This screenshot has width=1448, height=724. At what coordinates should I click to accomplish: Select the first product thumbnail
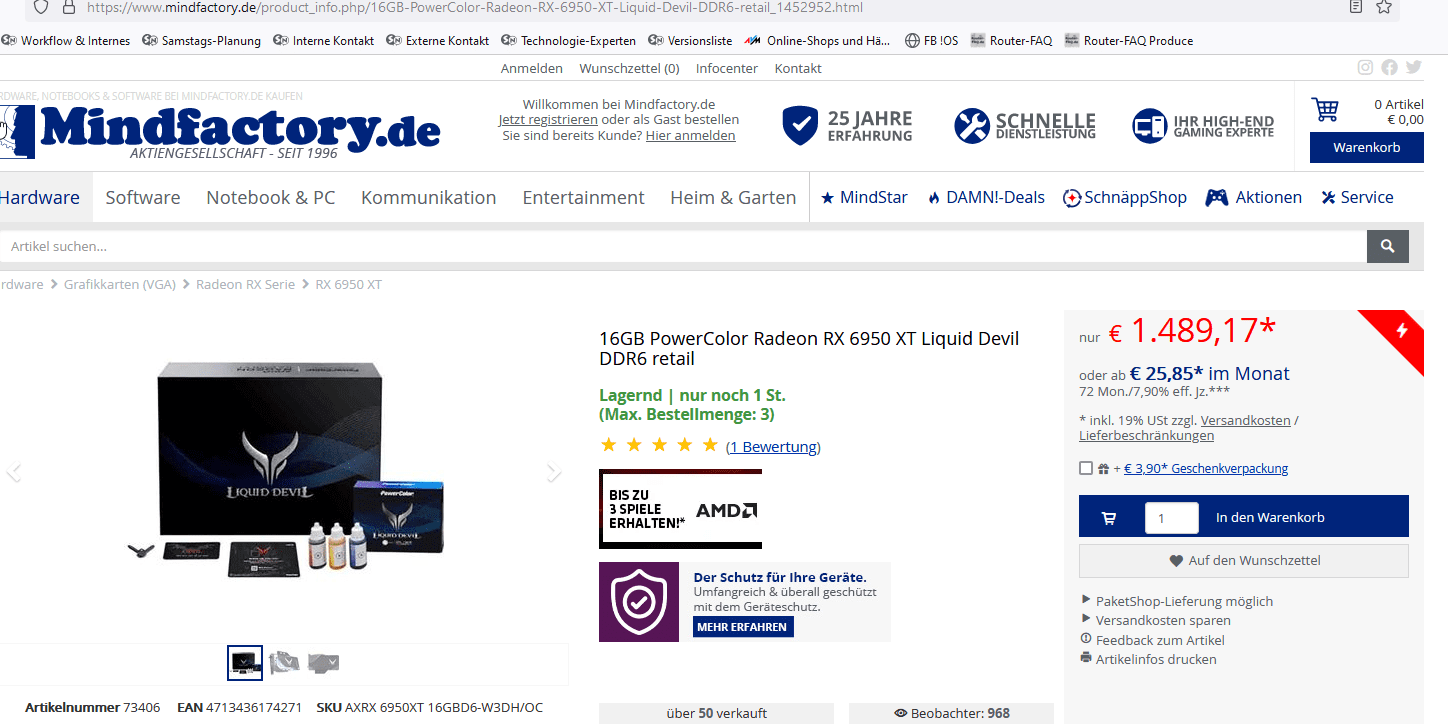point(245,662)
